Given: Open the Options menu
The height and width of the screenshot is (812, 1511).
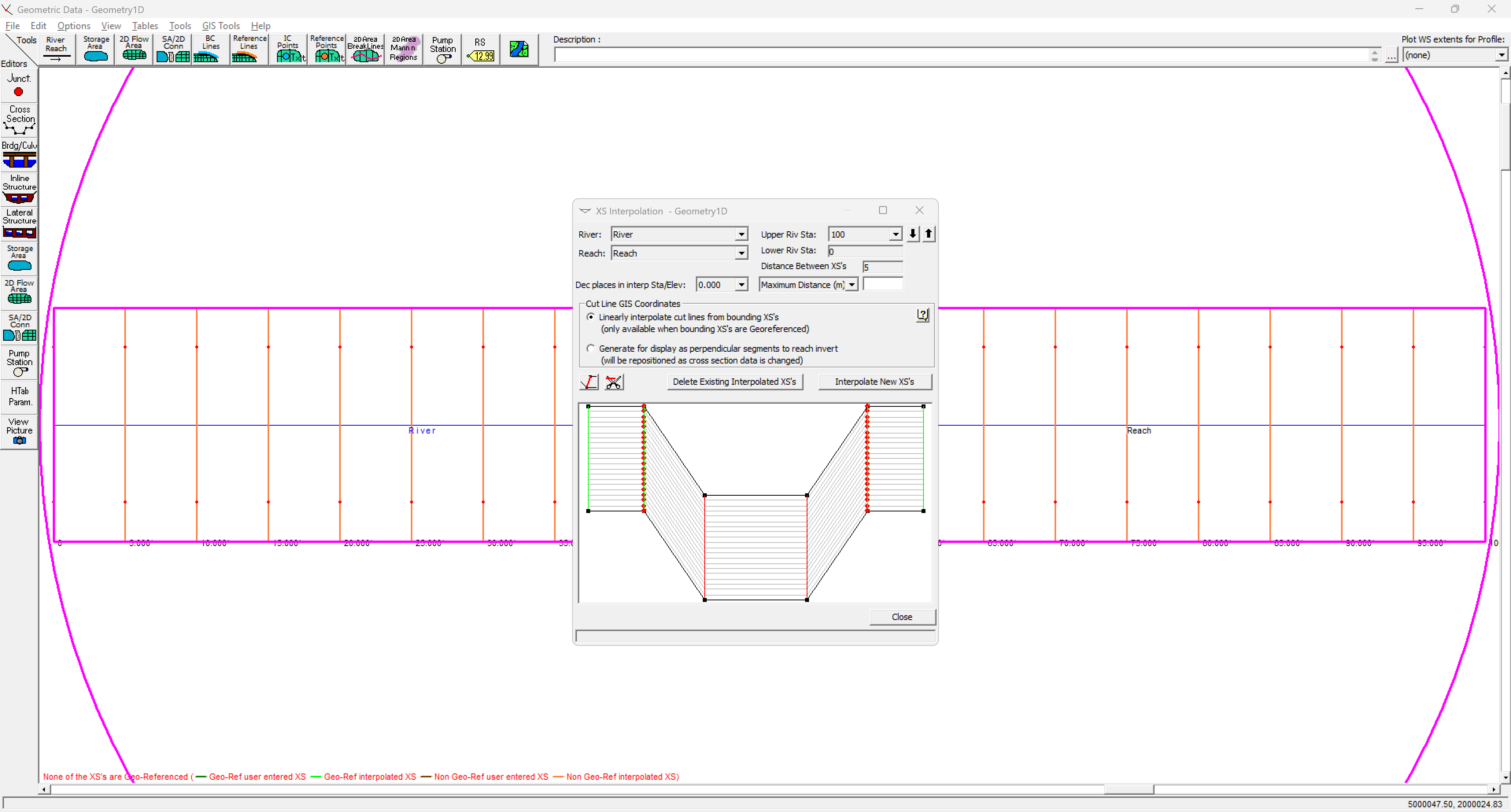Looking at the screenshot, I should pos(74,26).
